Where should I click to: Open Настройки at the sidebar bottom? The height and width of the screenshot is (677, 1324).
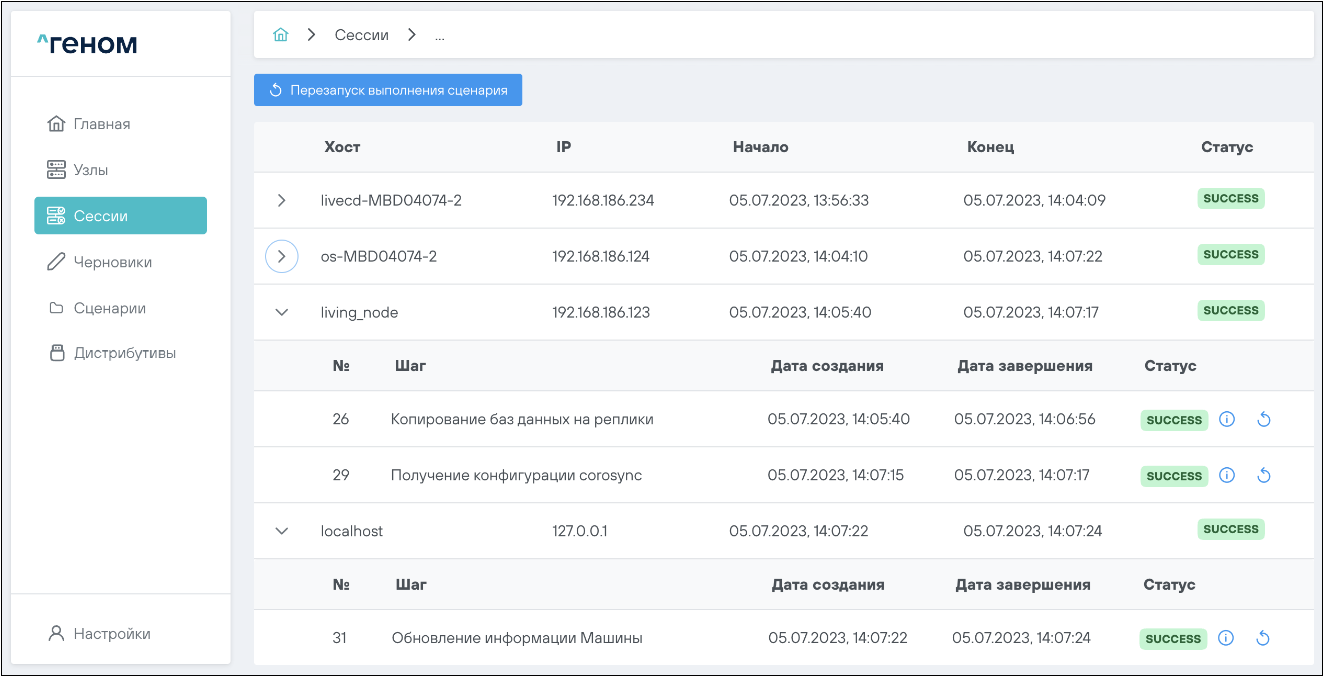[x=111, y=634]
